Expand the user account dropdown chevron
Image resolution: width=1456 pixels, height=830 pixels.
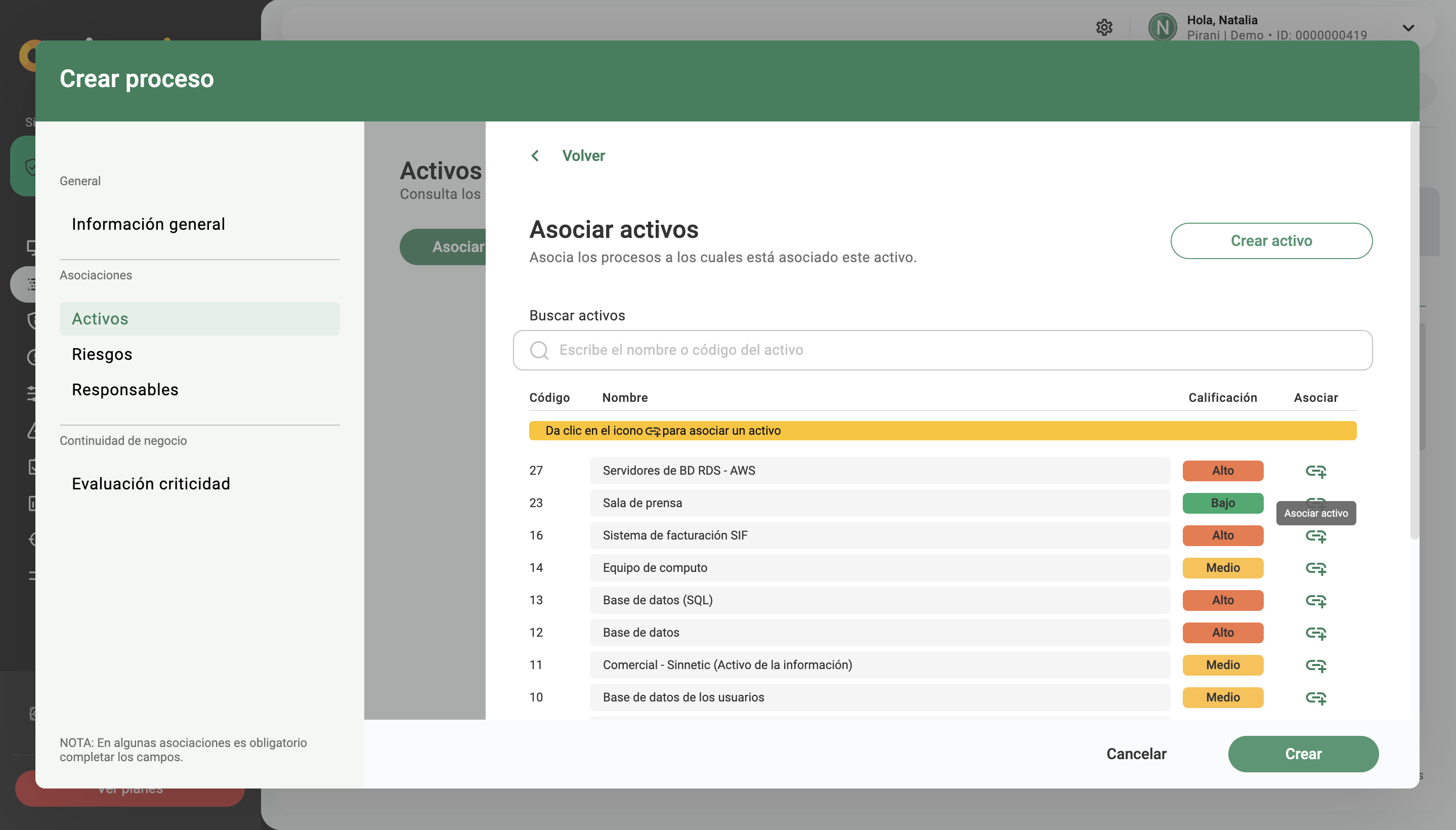pos(1408,27)
